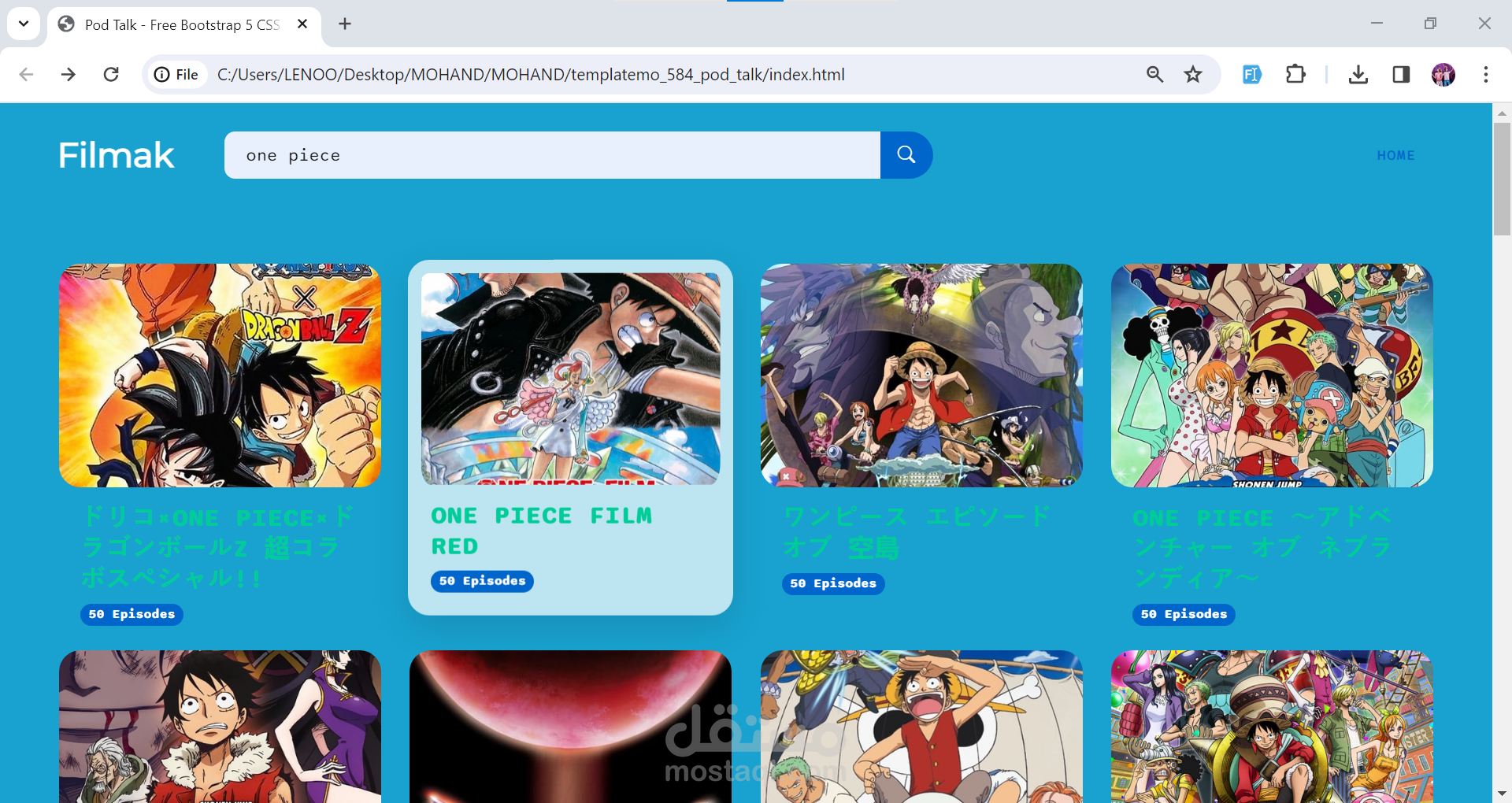Screen dimensions: 1512x803
Task: Open the Chrome profile avatar
Action: click(x=1443, y=75)
